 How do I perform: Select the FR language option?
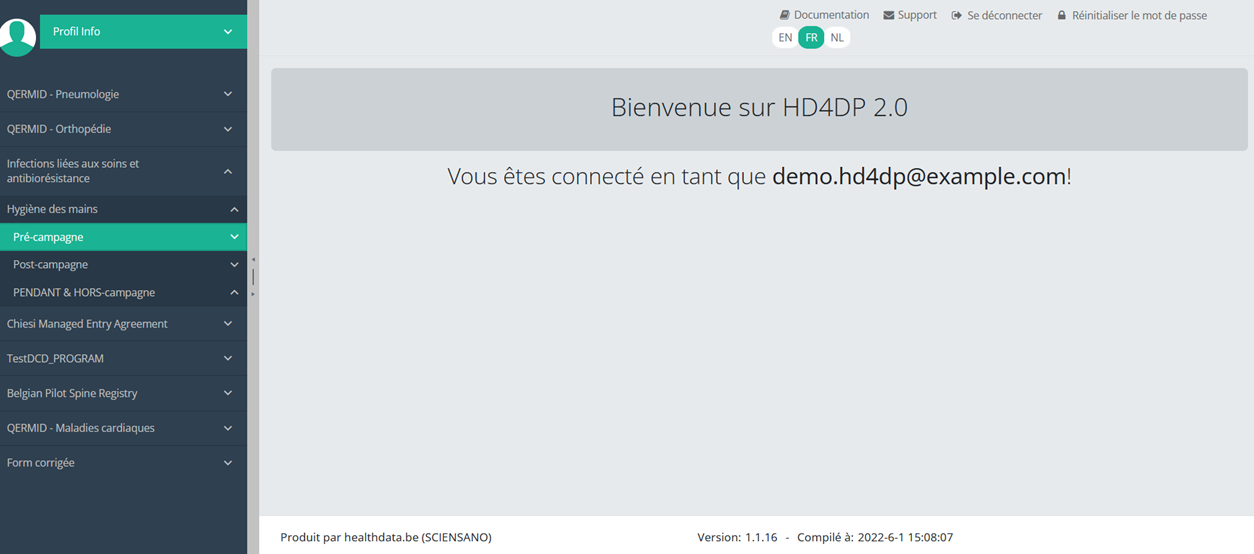click(811, 38)
